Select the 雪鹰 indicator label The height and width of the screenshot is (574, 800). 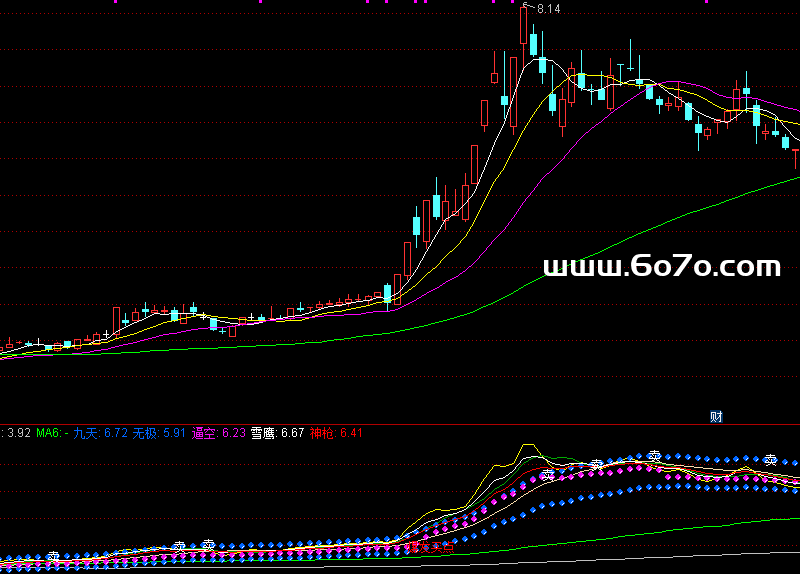263,433
